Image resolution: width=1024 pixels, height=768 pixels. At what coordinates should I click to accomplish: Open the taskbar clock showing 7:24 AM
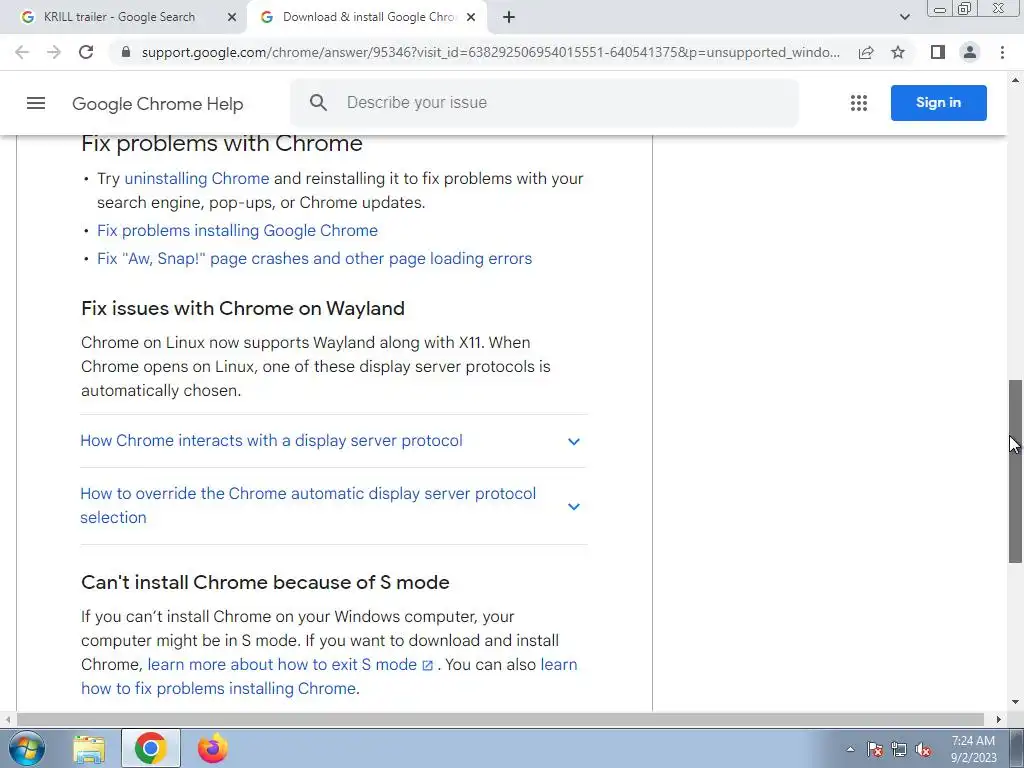973,749
